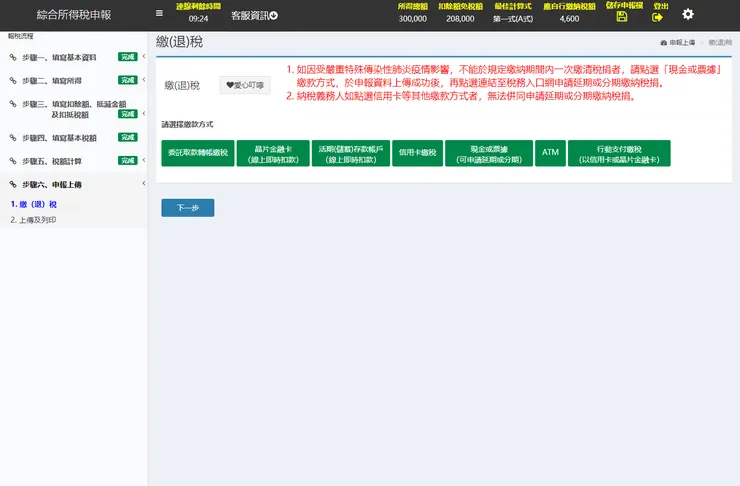This screenshot has height=486, width=740.
Task: Click link icon beside 步驟一 填寫基本資料
Action: pyautogui.click(x=13, y=57)
